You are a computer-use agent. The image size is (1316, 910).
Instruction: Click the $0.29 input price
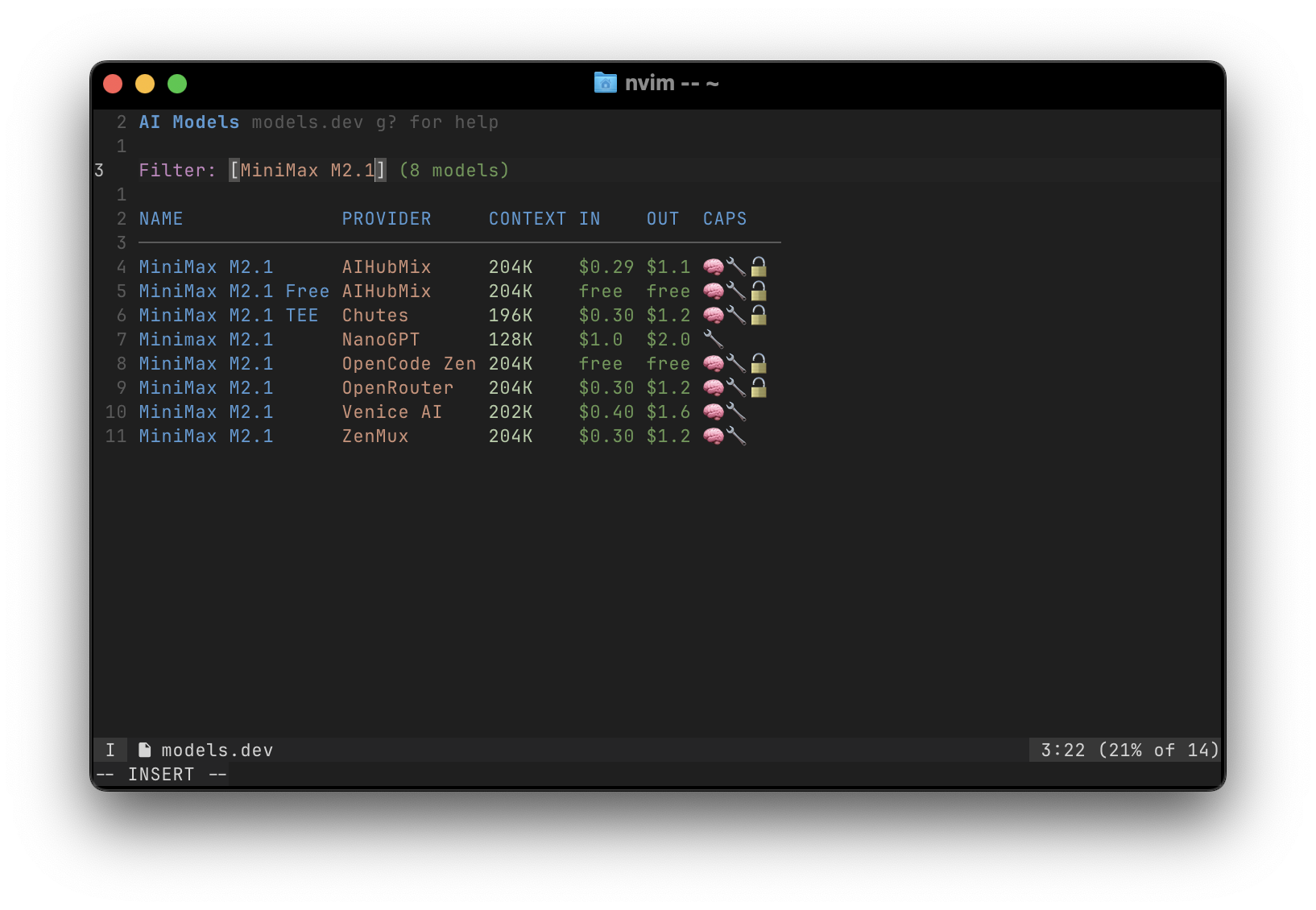[606, 267]
